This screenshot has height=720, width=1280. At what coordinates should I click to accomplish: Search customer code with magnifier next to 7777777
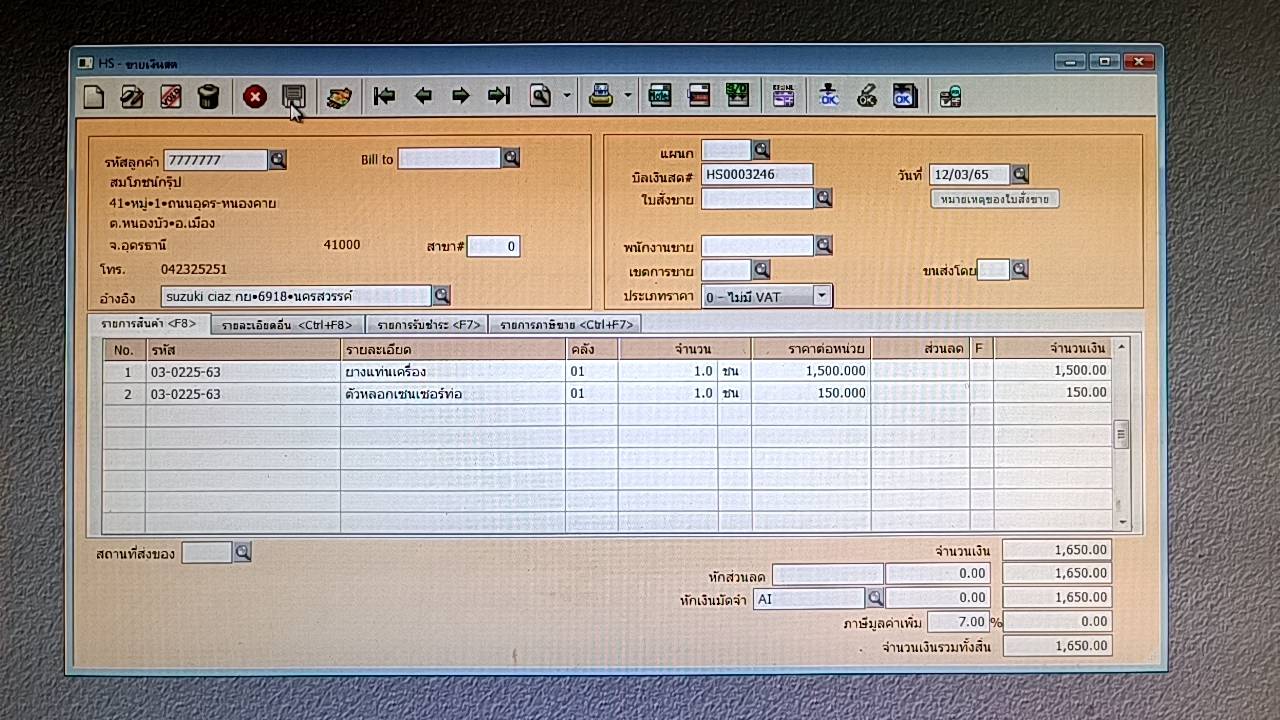point(278,159)
